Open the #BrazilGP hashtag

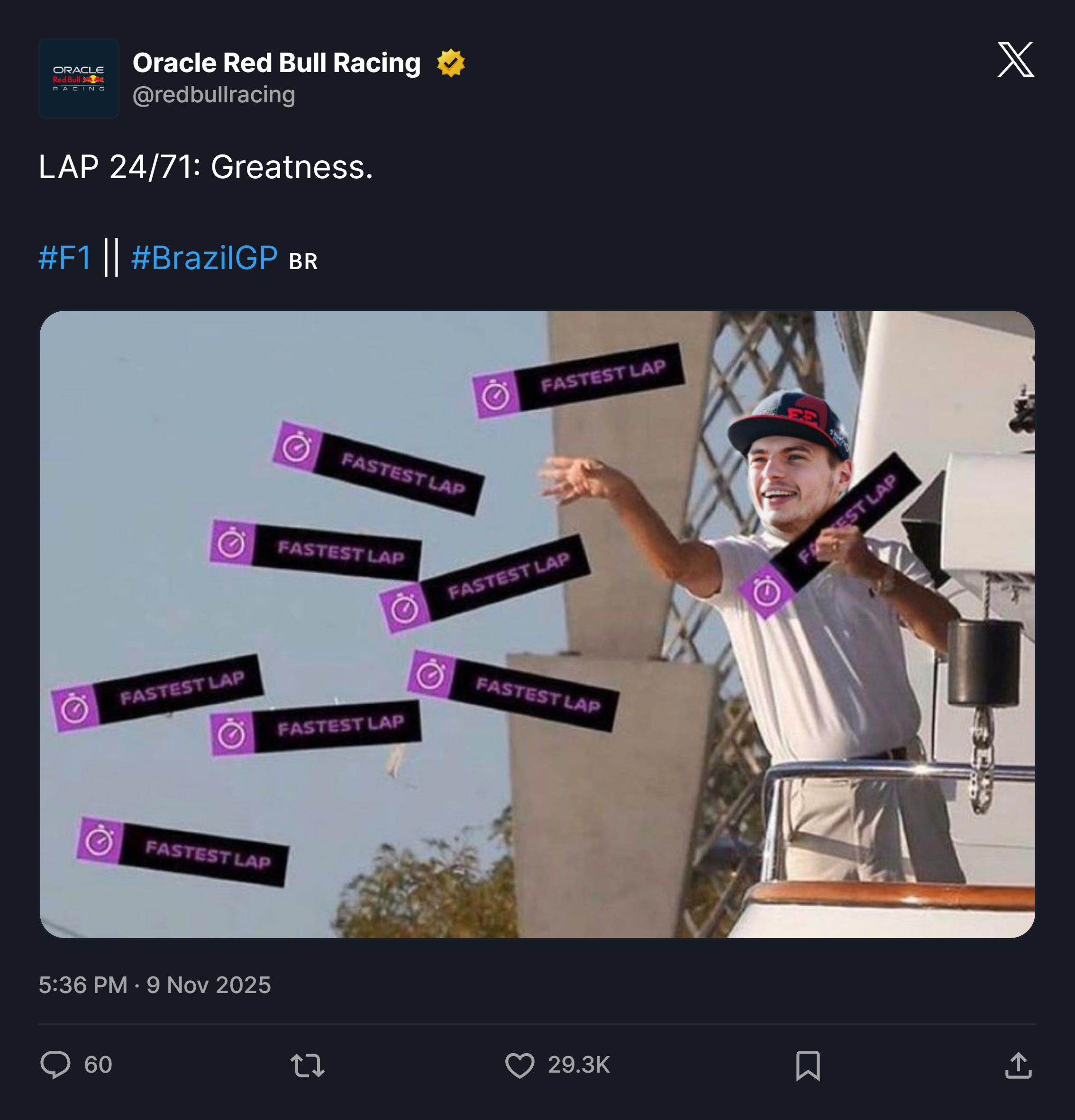click(x=204, y=258)
